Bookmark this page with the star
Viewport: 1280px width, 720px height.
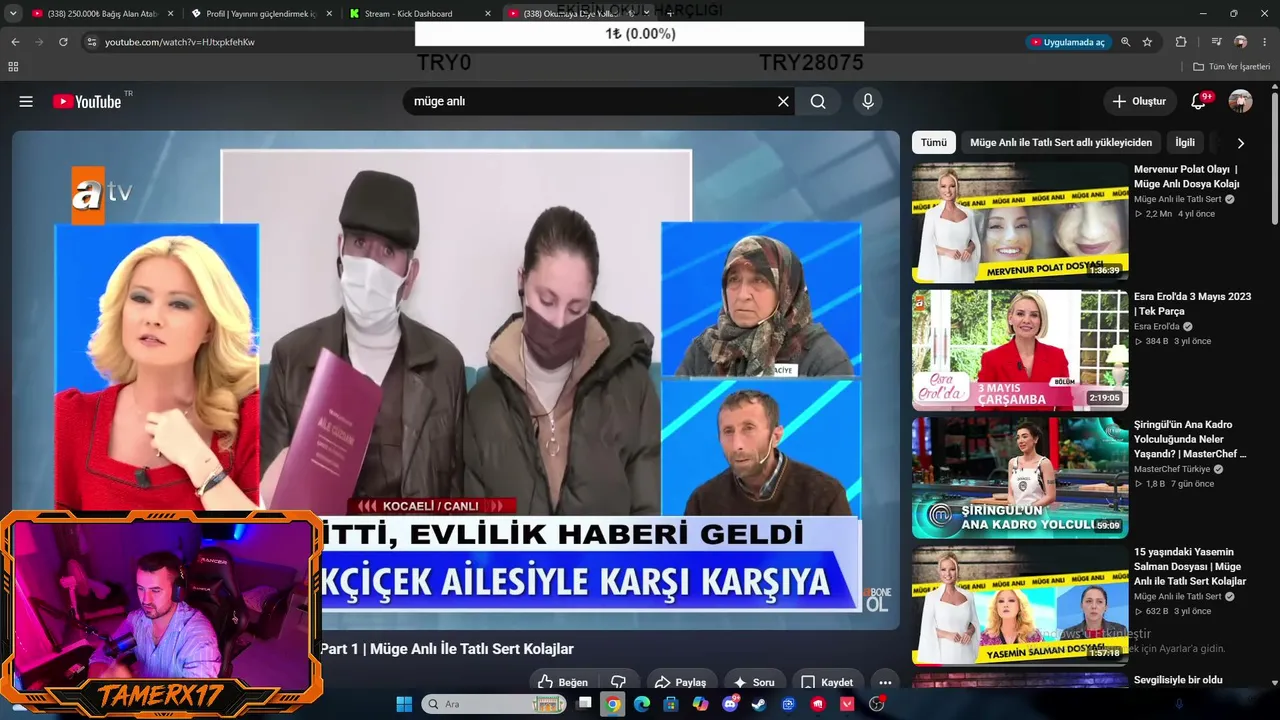point(1147,42)
